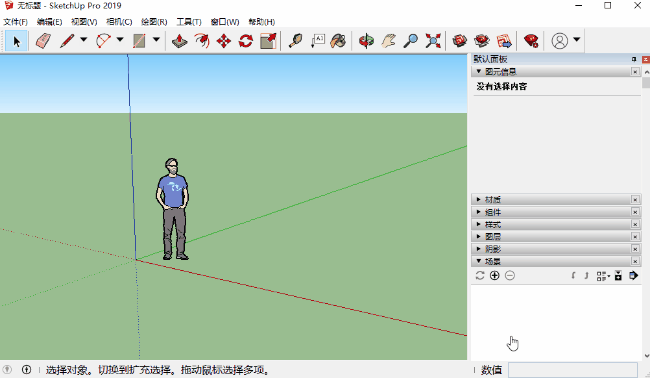Expand the 样式 panel
This screenshot has height=378, width=650.
[x=479, y=224]
